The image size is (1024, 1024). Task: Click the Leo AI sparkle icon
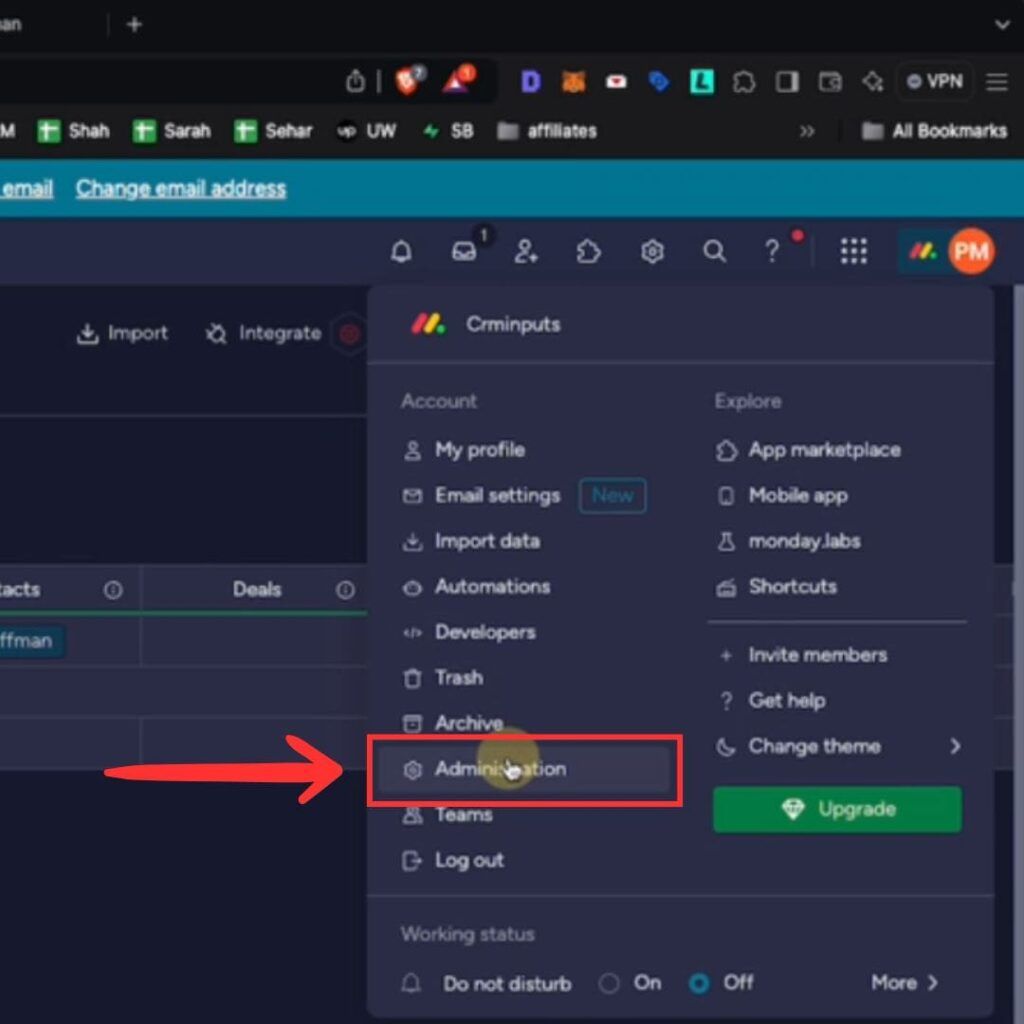[x=872, y=82]
